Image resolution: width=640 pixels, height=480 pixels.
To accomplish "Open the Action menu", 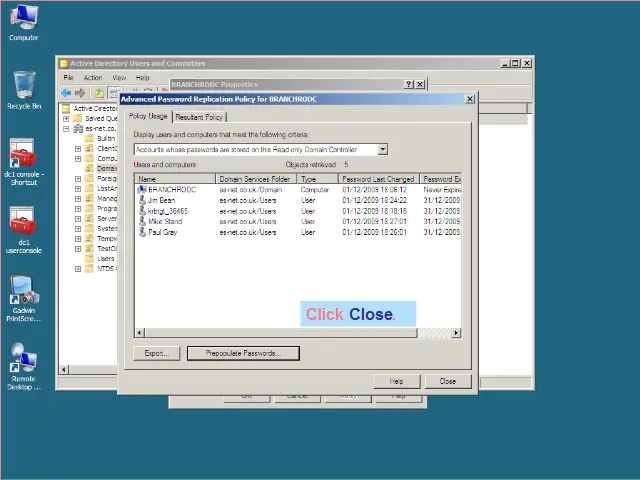I will (93, 78).
